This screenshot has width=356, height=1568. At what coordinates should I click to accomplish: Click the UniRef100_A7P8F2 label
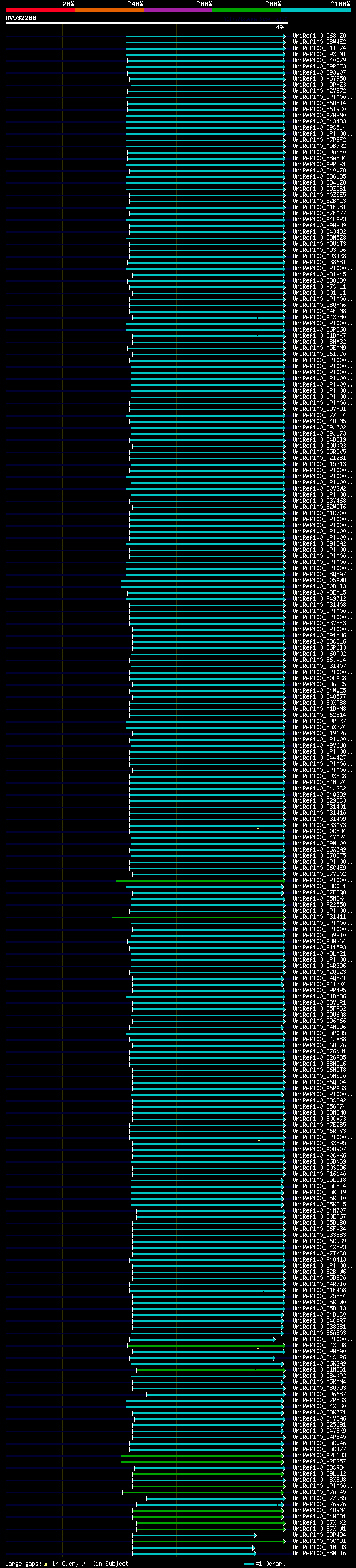[319, 140]
